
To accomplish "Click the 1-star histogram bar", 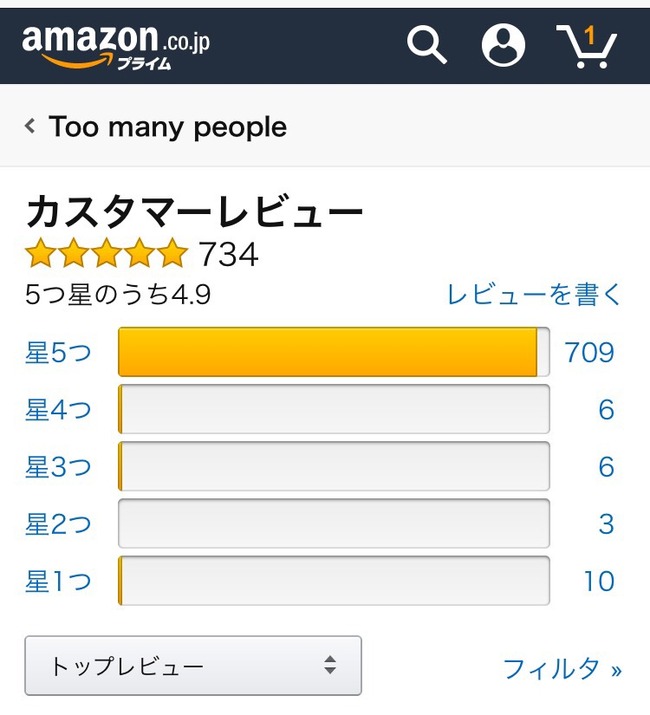I will coord(333,580).
